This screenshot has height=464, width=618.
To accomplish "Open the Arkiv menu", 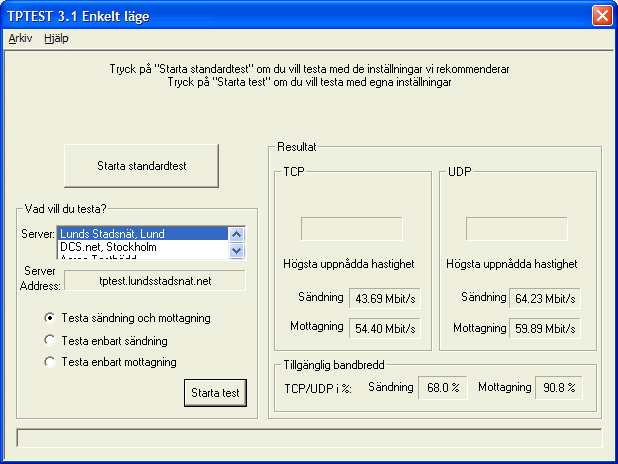I will 20,38.
